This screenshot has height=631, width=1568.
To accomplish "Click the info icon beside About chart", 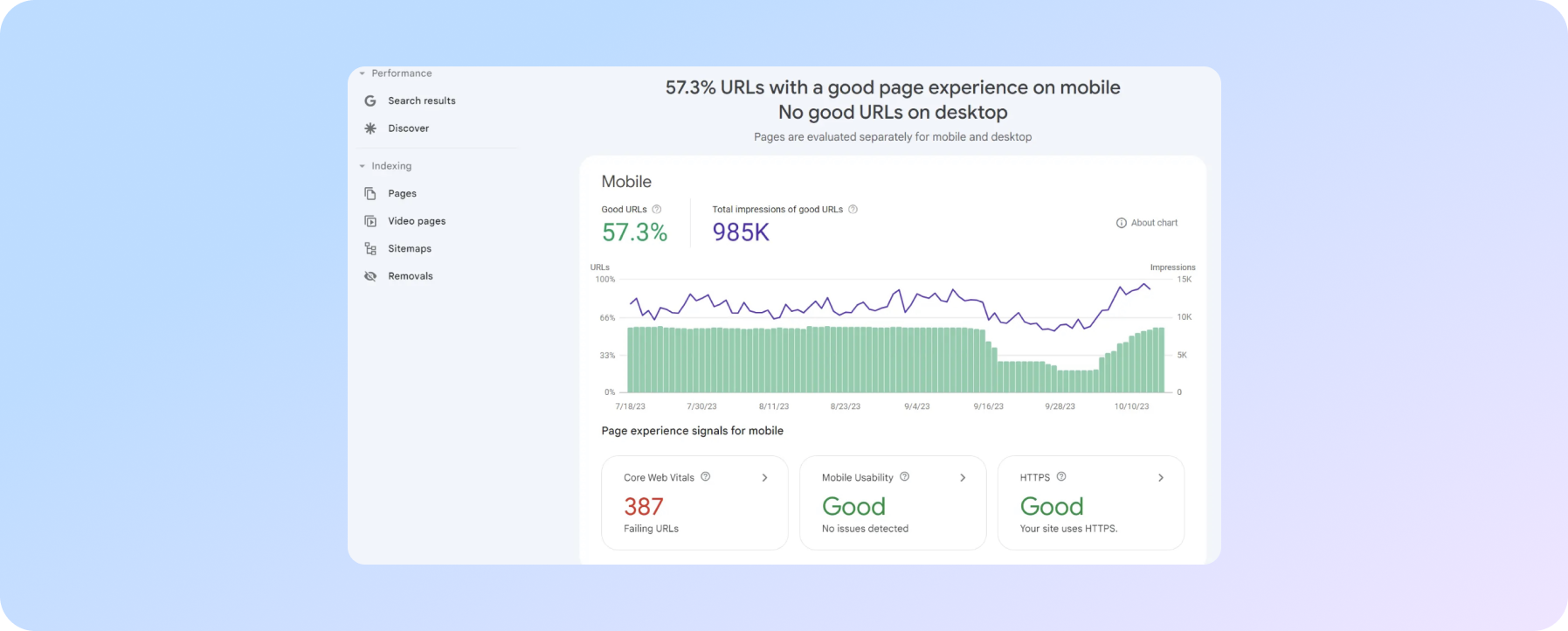I will 1122,223.
